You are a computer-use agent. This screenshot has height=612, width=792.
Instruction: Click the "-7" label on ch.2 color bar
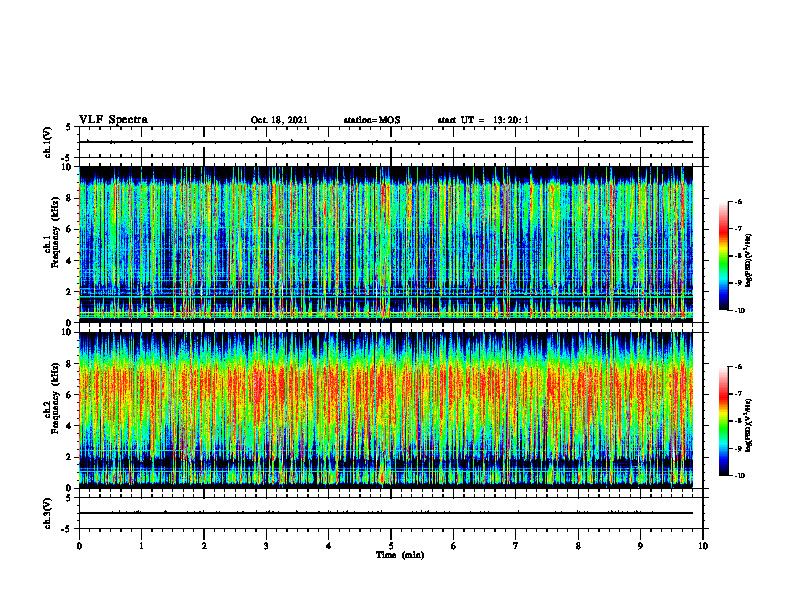[738, 394]
